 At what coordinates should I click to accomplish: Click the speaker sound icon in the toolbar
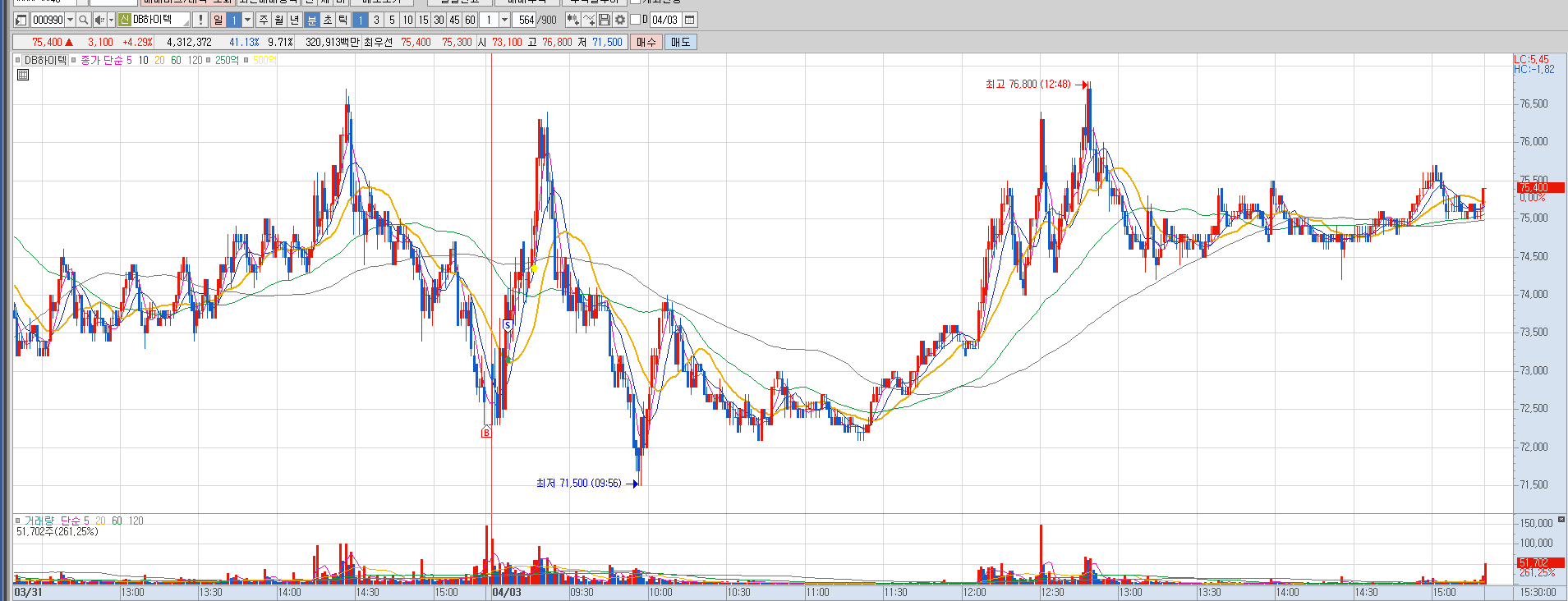(99, 20)
